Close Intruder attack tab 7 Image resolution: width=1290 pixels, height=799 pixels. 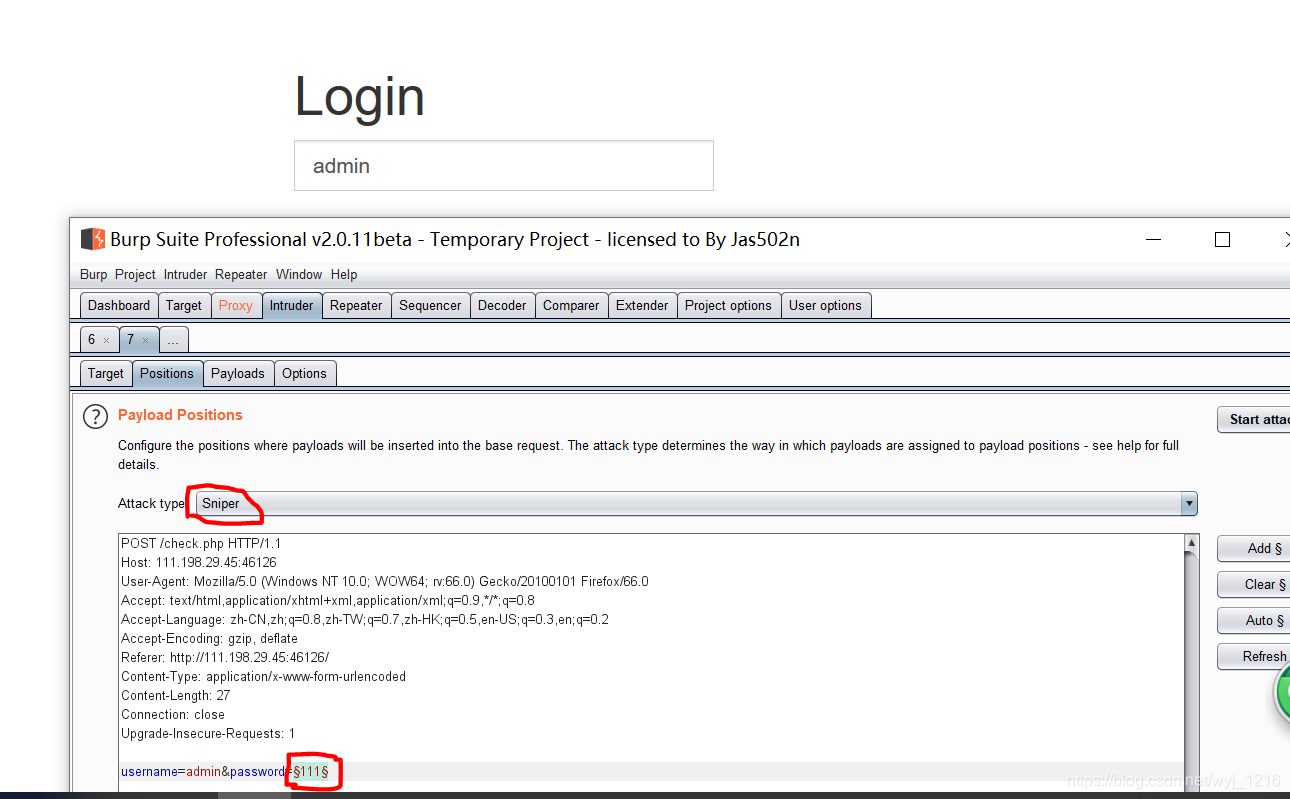146,340
